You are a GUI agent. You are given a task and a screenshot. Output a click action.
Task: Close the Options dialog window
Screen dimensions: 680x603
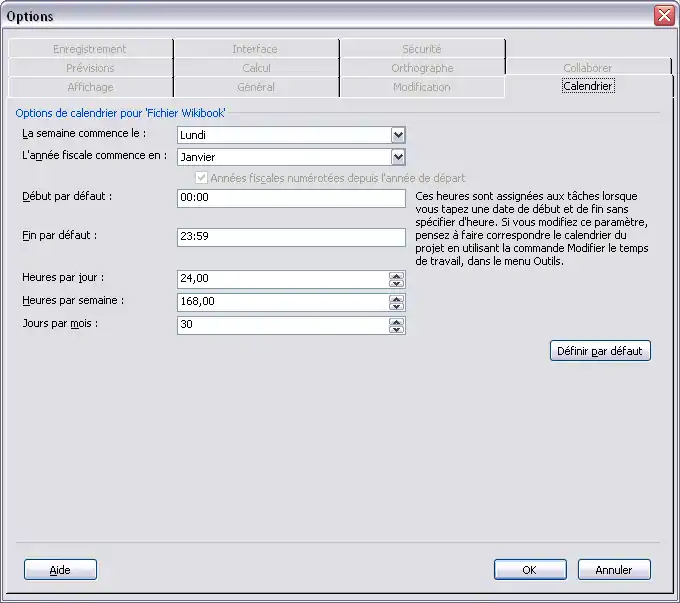pos(663,15)
